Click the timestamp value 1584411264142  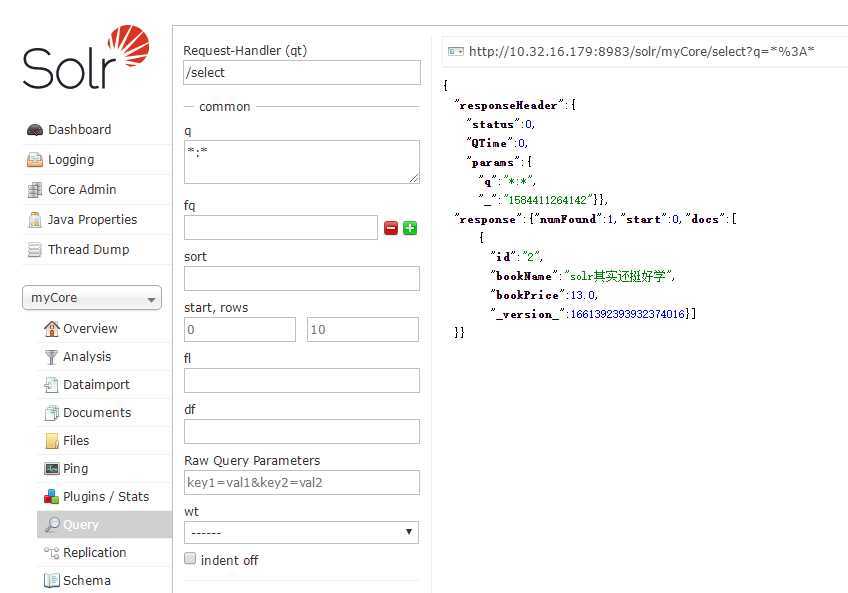(x=547, y=200)
